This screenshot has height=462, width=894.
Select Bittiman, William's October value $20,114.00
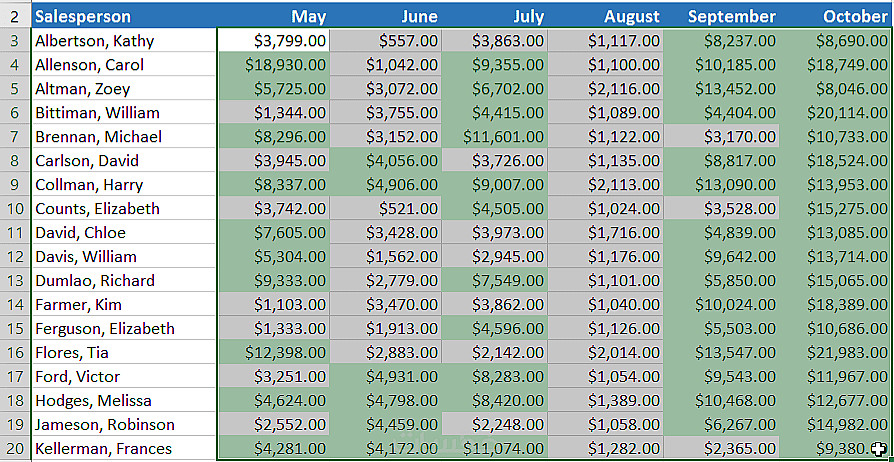pyautogui.click(x=838, y=113)
